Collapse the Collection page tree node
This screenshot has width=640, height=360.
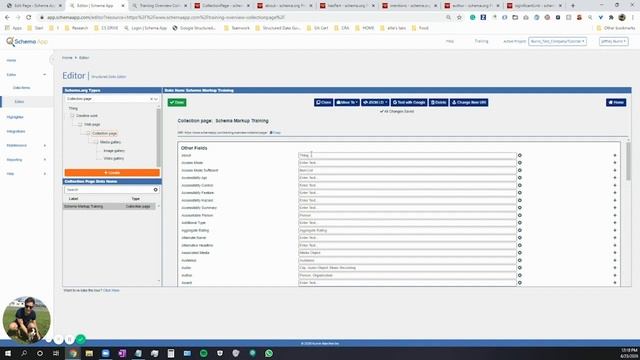[x=88, y=133]
